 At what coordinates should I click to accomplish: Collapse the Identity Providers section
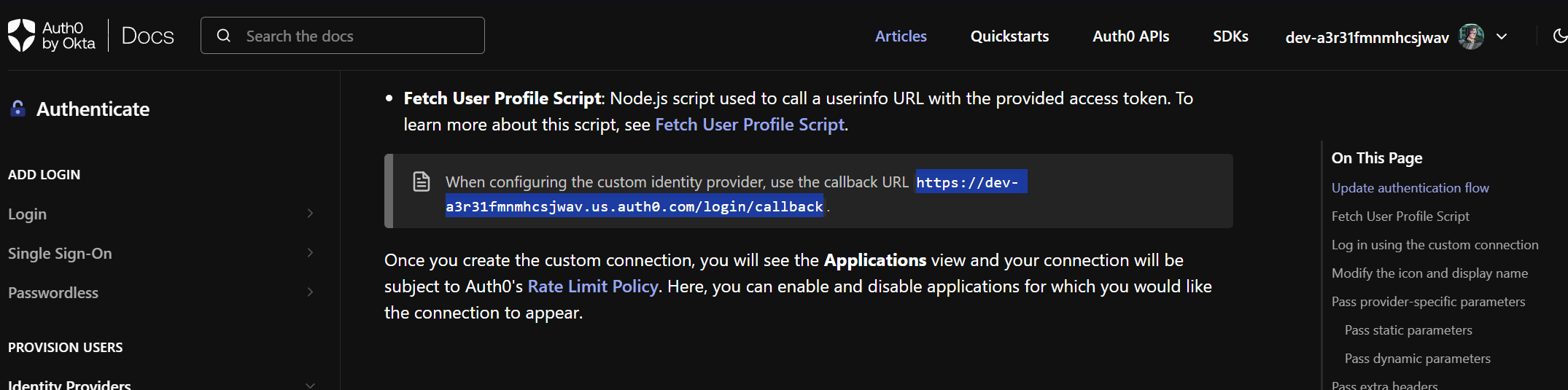[x=310, y=384]
